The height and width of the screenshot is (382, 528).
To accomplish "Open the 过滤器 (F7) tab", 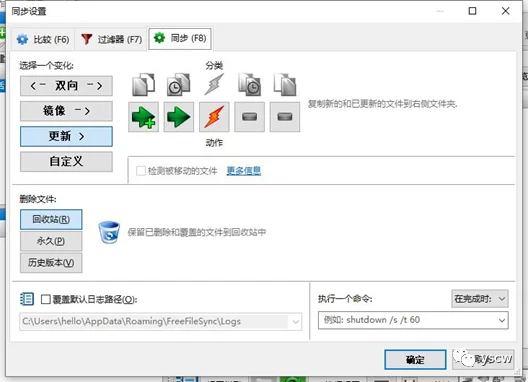I will coord(111,39).
